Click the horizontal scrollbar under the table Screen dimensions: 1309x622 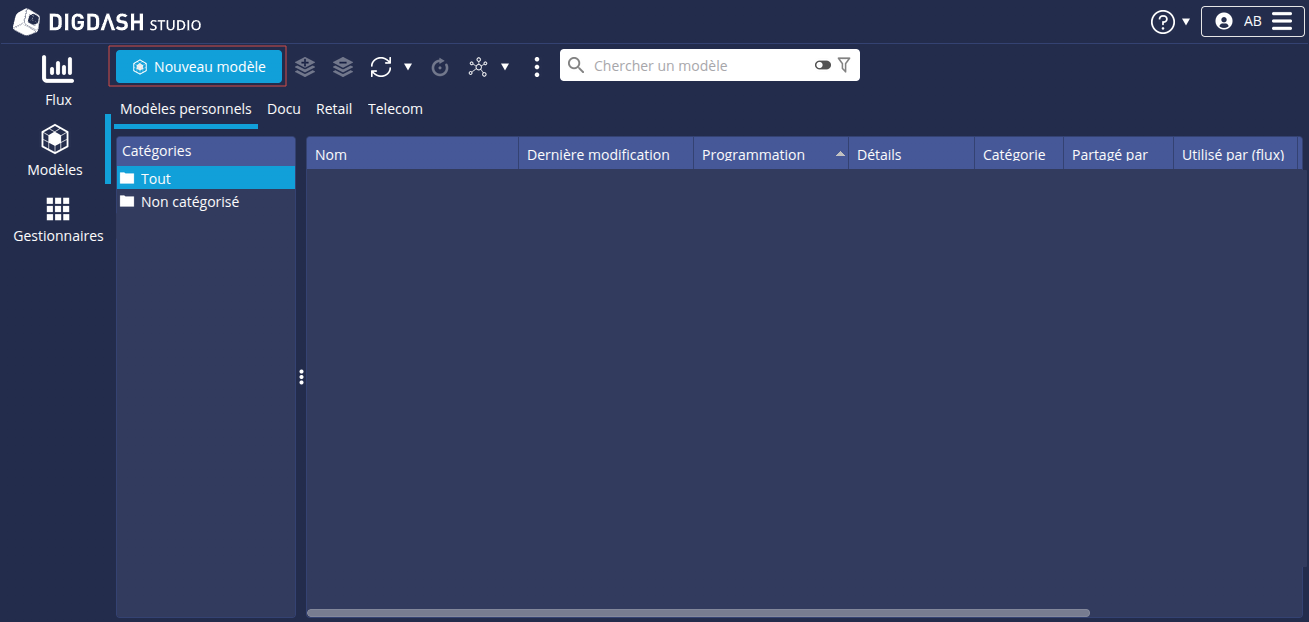pyautogui.click(x=697, y=613)
